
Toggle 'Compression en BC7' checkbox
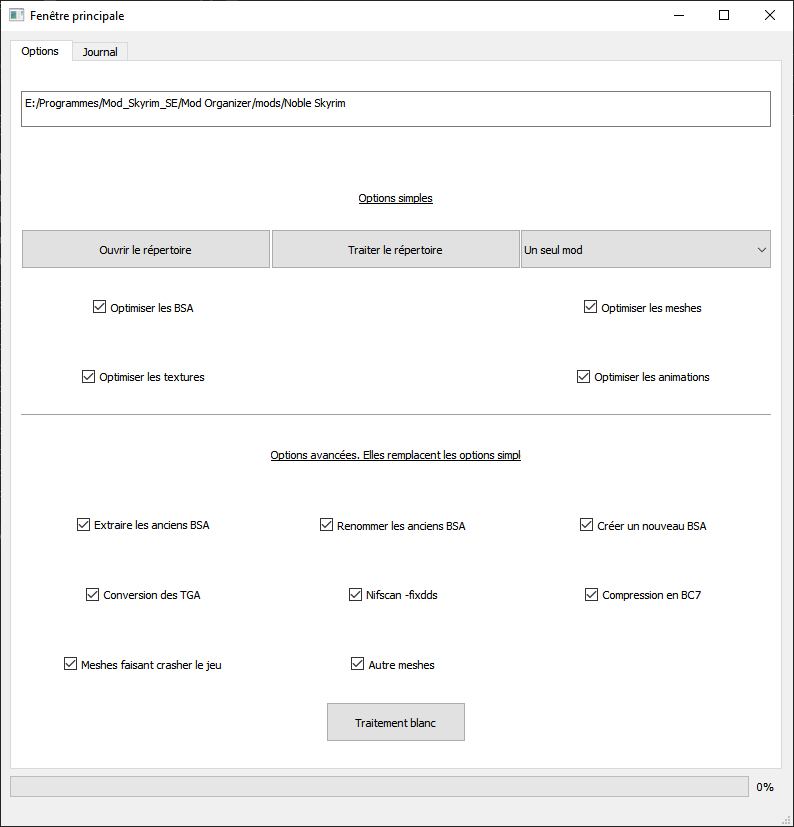[592, 595]
